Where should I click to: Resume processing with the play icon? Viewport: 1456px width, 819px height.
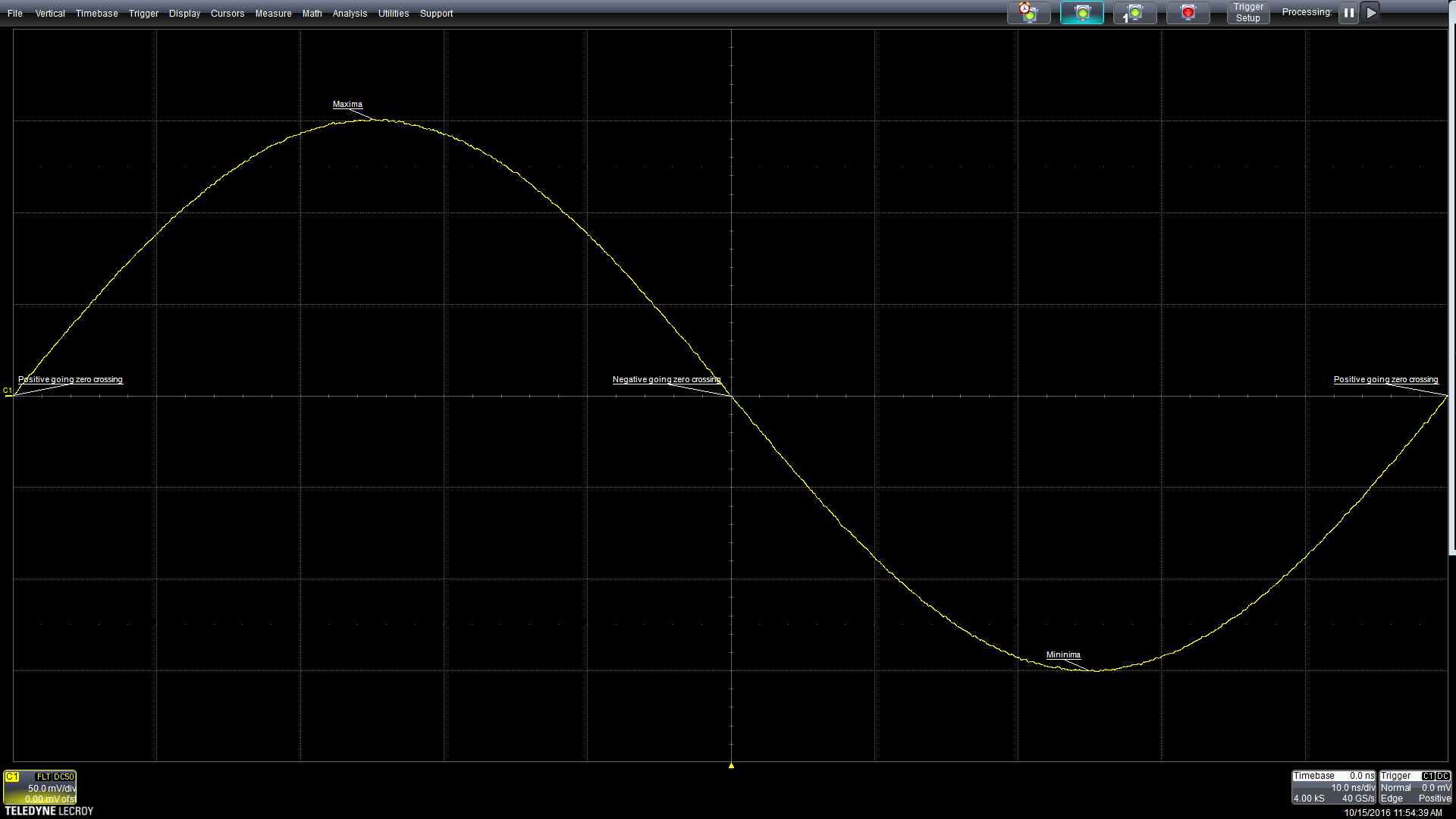pos(1370,12)
